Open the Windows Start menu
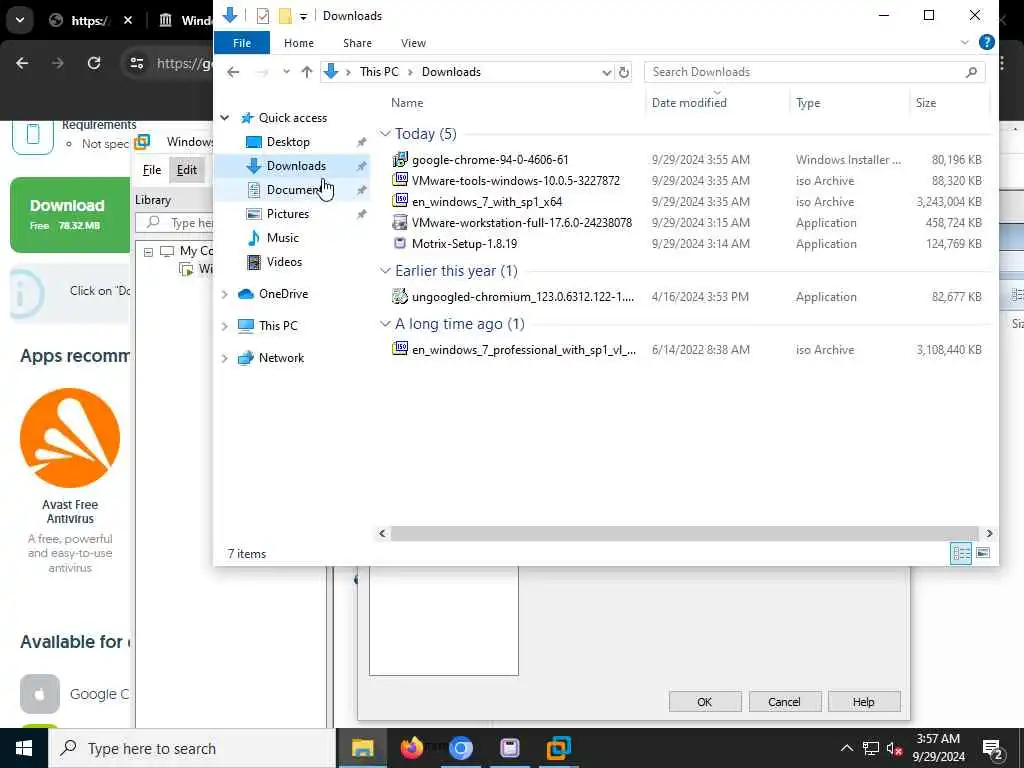 [x=24, y=748]
